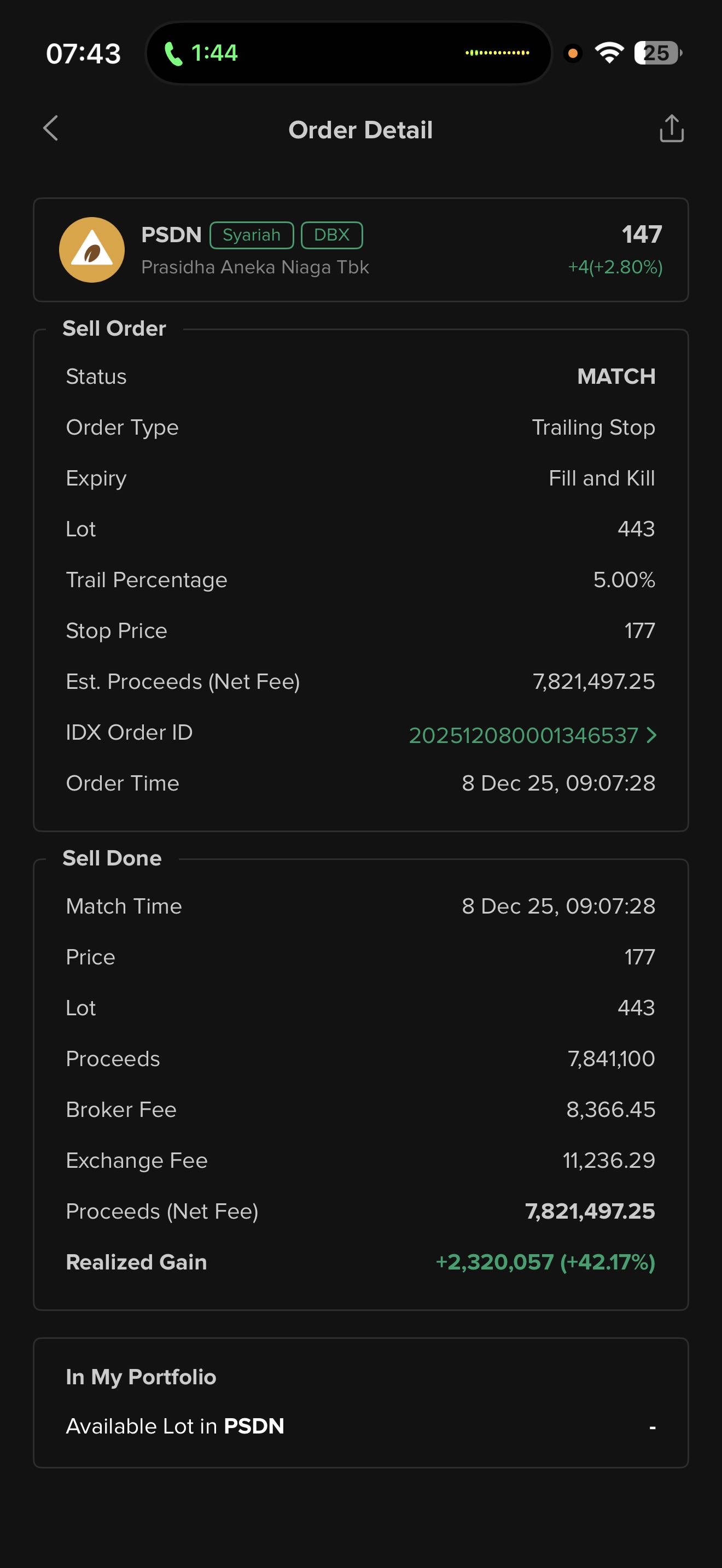The width and height of the screenshot is (722, 1568).
Task: Tap the Wi-Fi status icon
Action: [x=609, y=53]
